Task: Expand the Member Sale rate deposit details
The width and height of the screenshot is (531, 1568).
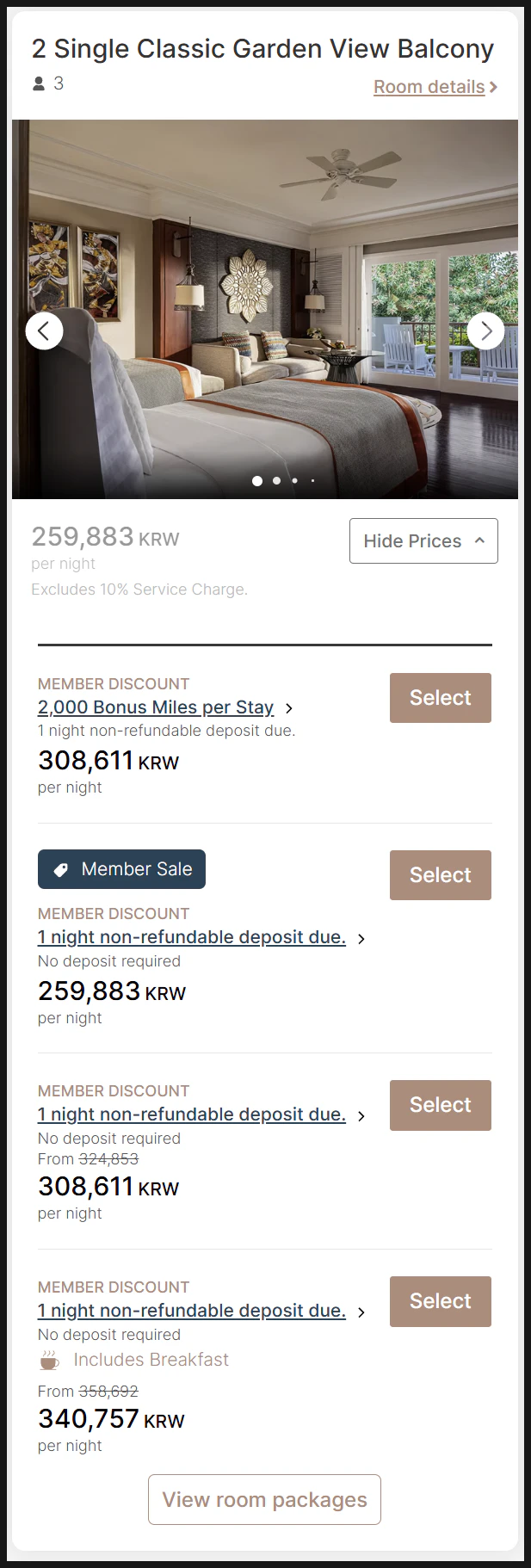Action: (x=361, y=939)
